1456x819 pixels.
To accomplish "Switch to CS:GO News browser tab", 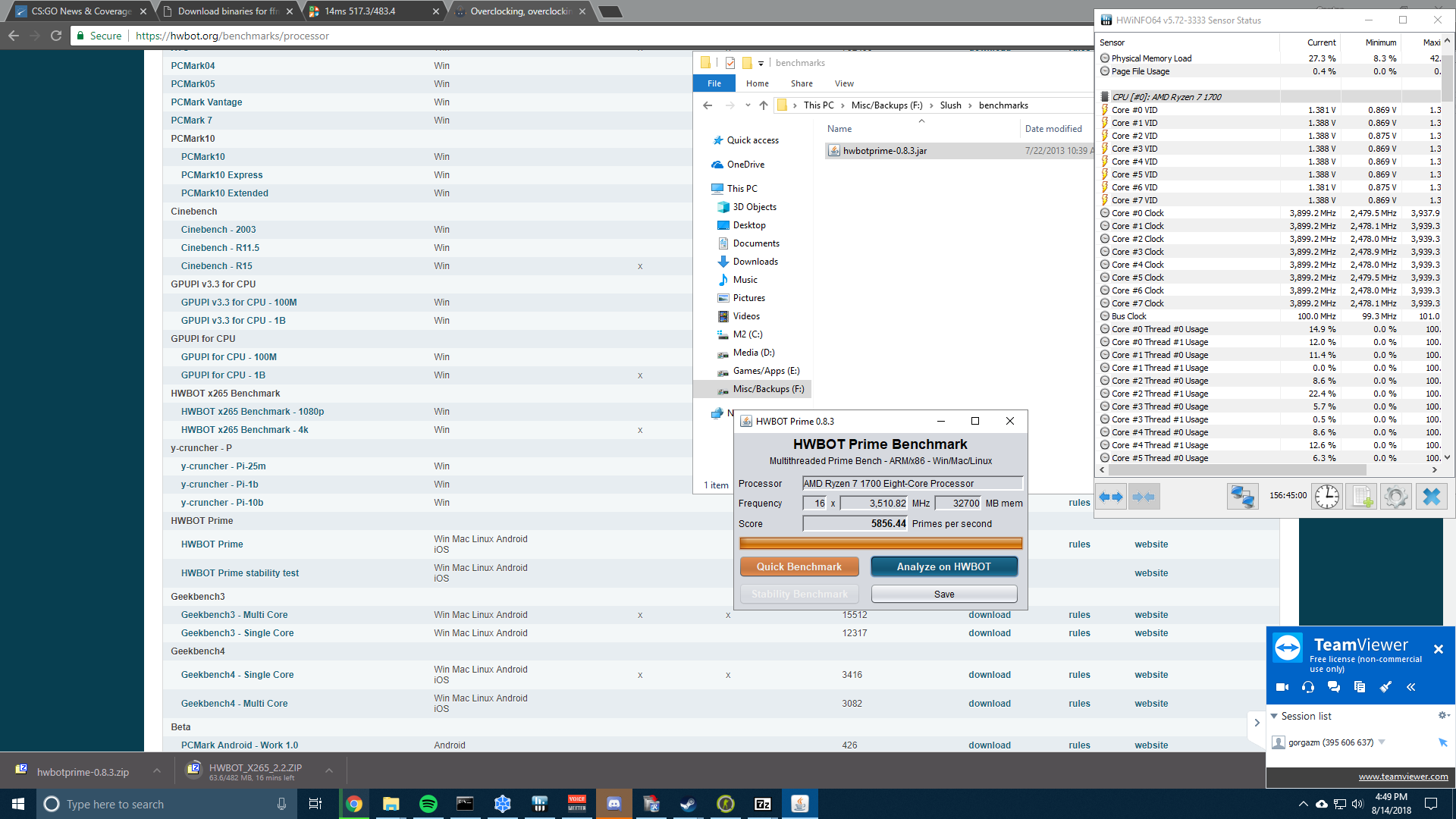I will [81, 11].
